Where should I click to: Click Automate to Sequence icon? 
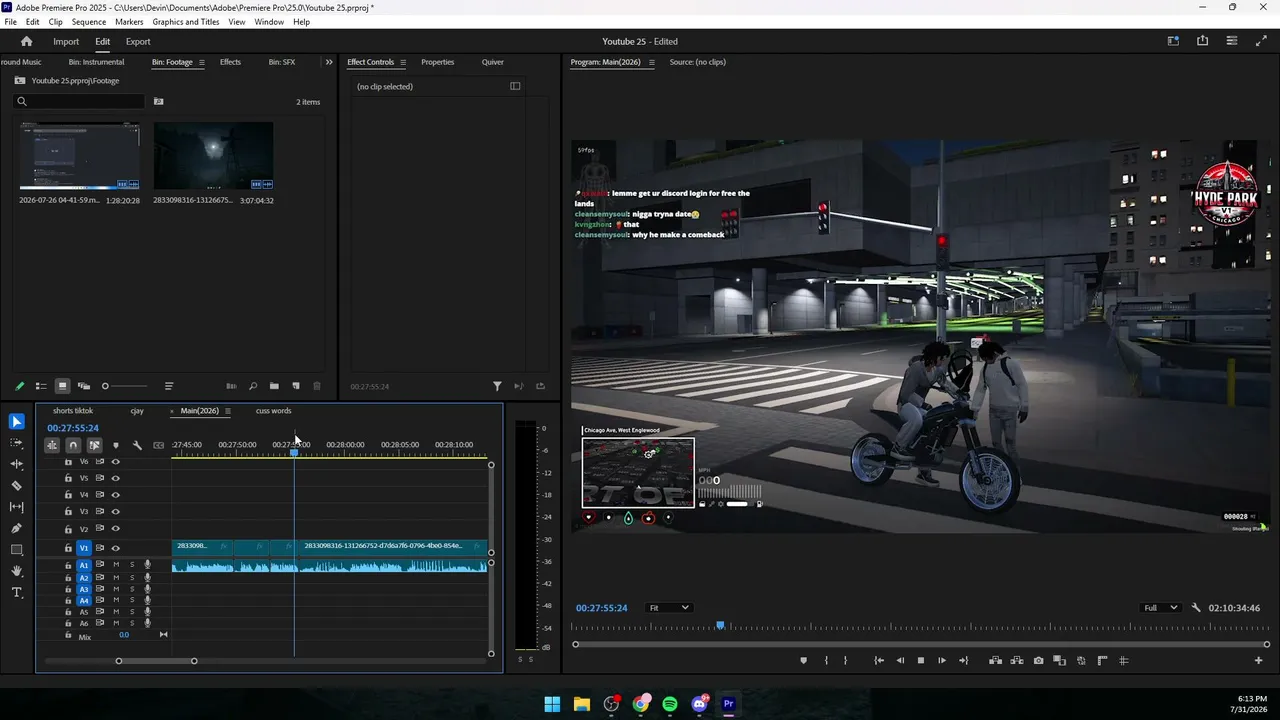click(x=231, y=386)
